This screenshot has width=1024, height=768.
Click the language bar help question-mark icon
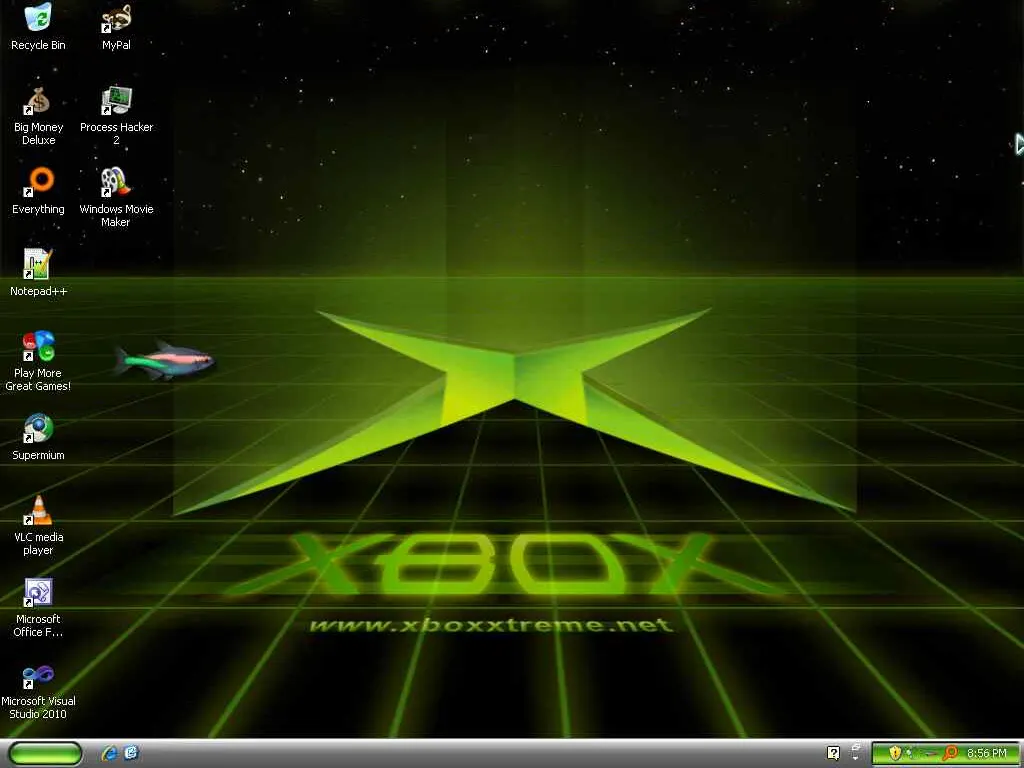[x=833, y=753]
